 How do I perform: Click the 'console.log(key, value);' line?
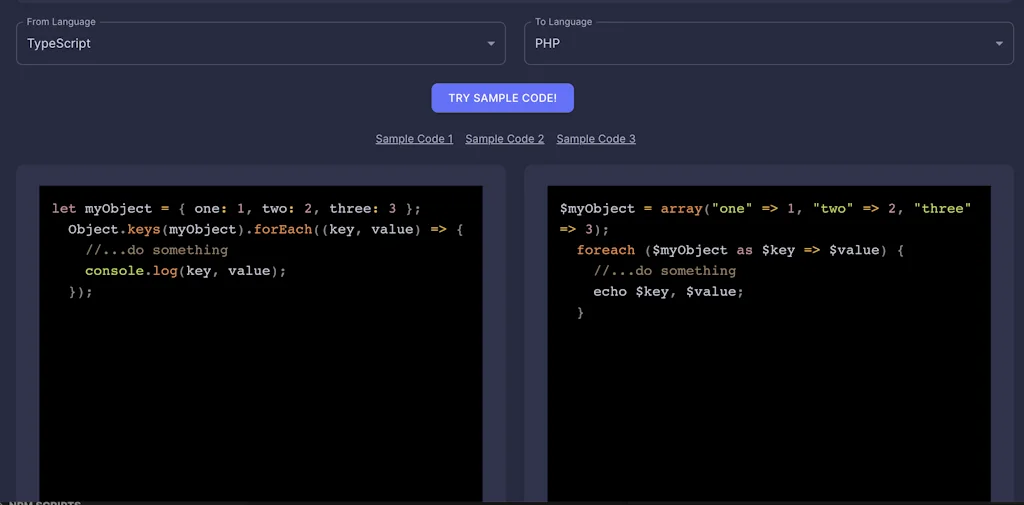185,271
